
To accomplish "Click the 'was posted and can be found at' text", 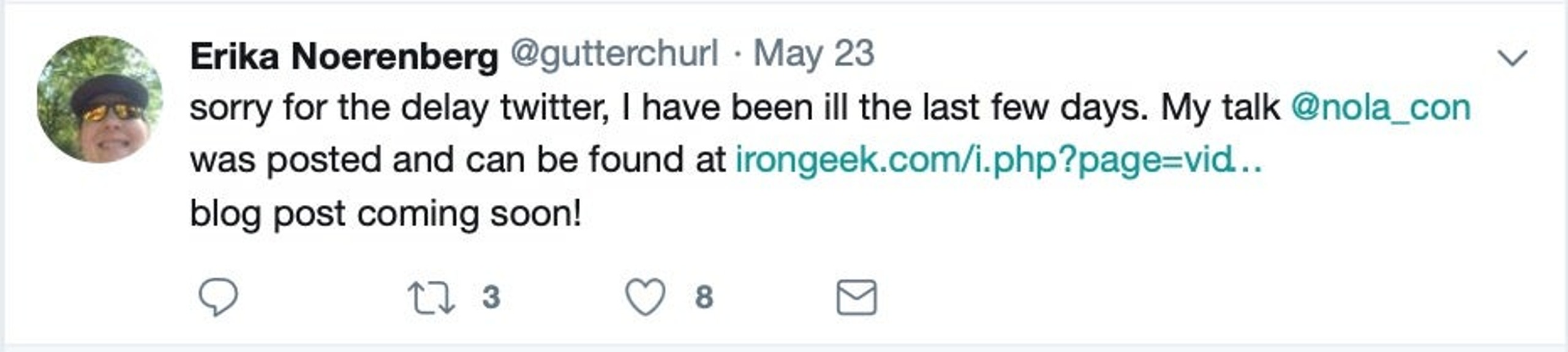I will 458,161.
